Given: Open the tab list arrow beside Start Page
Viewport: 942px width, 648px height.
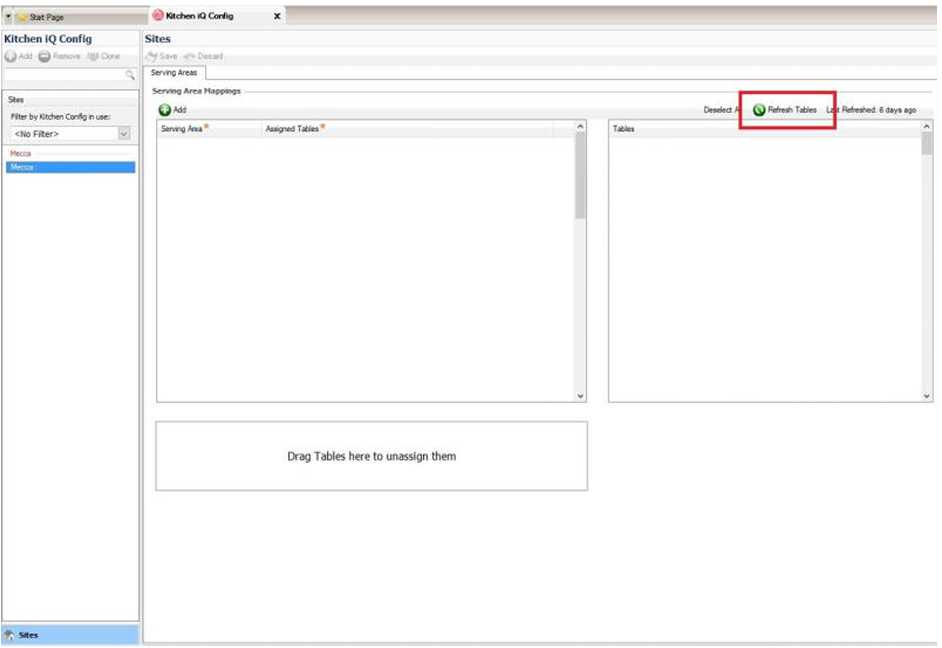Looking at the screenshot, I should coord(9,17).
